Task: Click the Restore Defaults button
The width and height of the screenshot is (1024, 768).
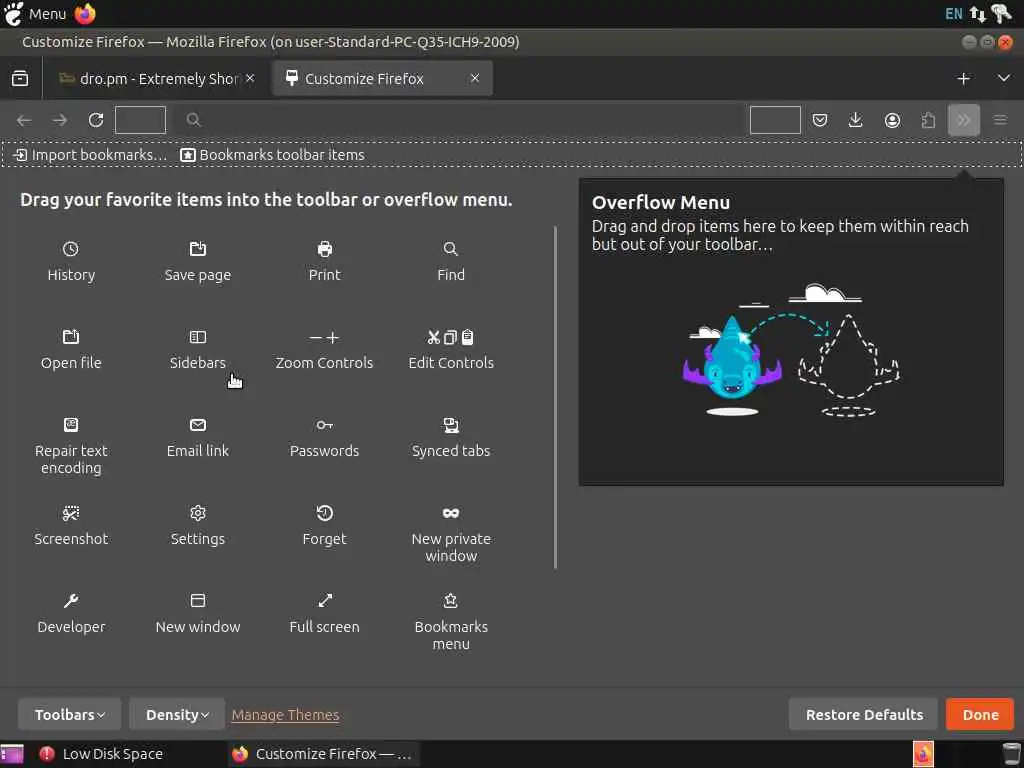Action: click(x=864, y=714)
